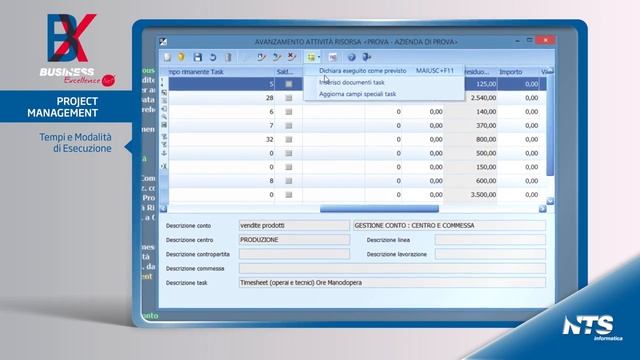The height and width of the screenshot is (360, 640).
Task: Choose 'Aggiorna campi speciali task' menu entry
Action: point(384,94)
